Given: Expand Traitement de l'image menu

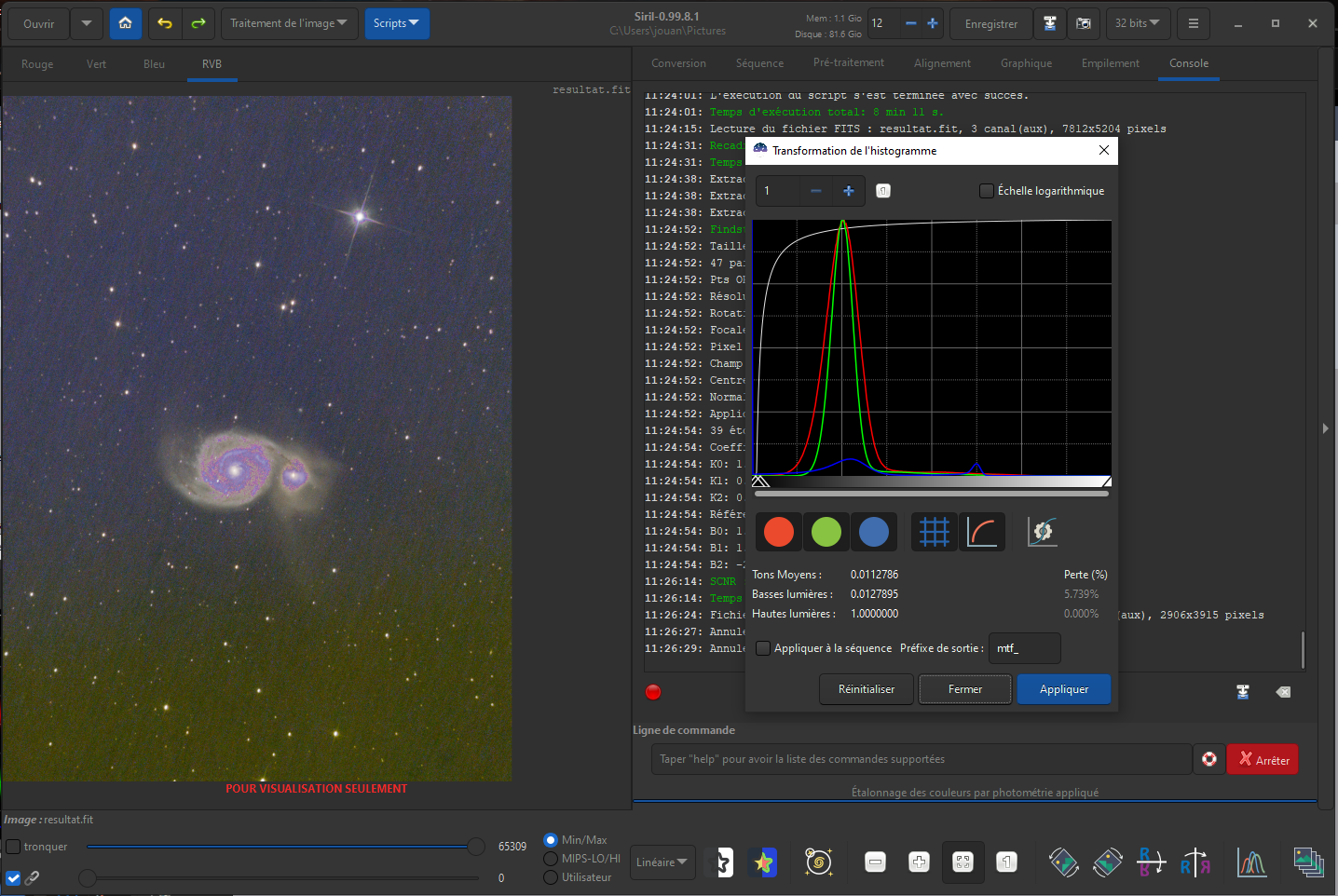Looking at the screenshot, I should 288,23.
